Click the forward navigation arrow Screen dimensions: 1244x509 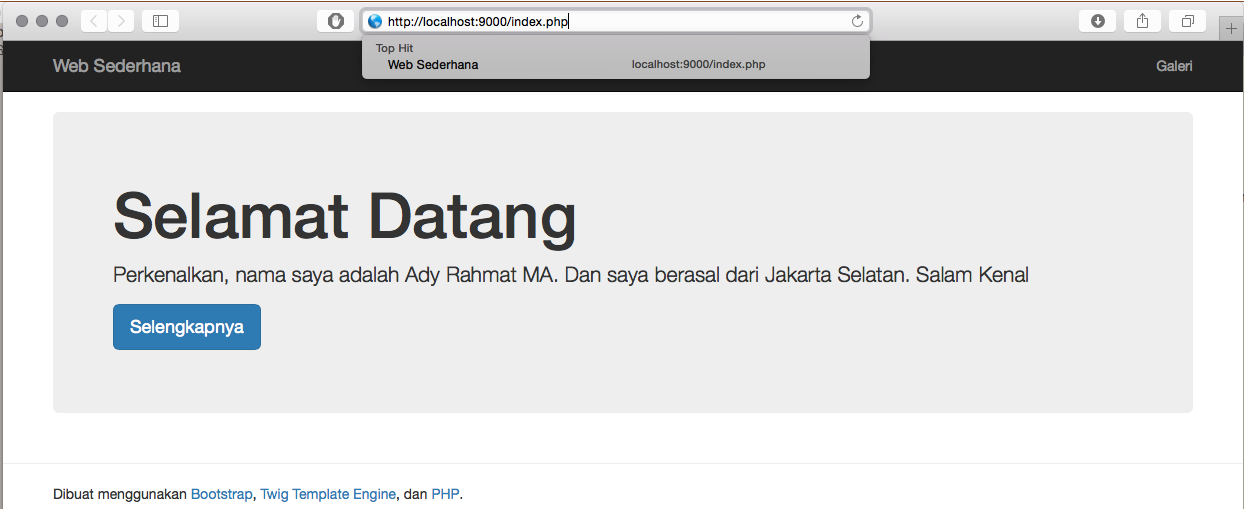(x=121, y=21)
